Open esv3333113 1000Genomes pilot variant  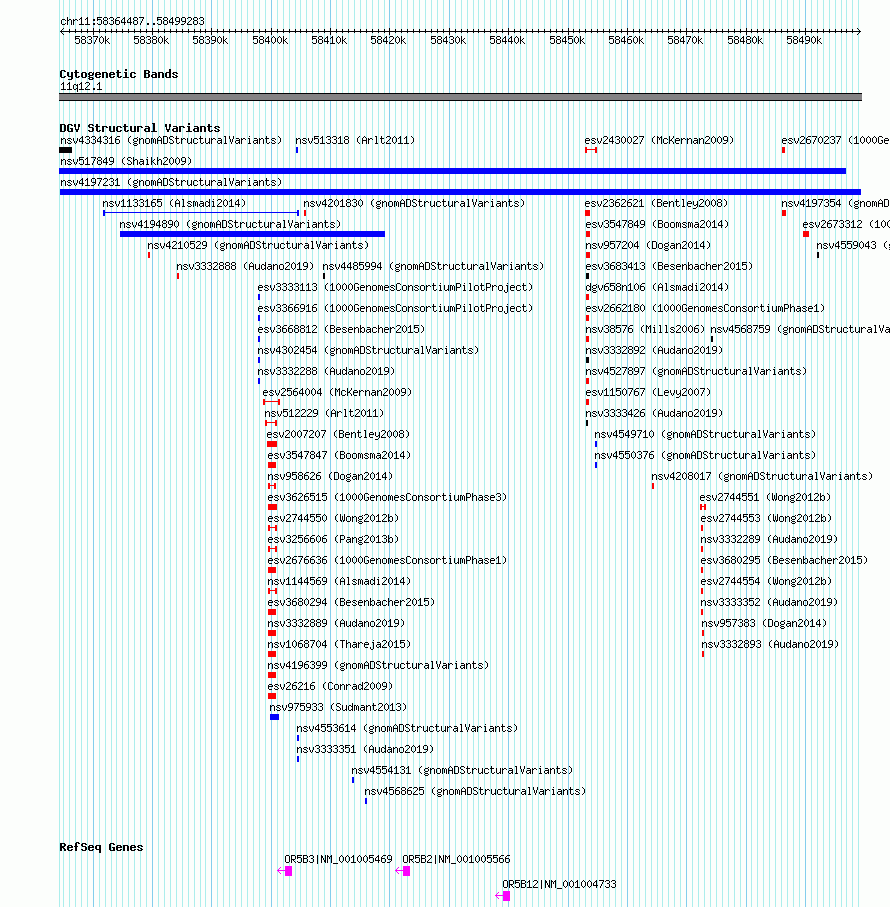395,287
